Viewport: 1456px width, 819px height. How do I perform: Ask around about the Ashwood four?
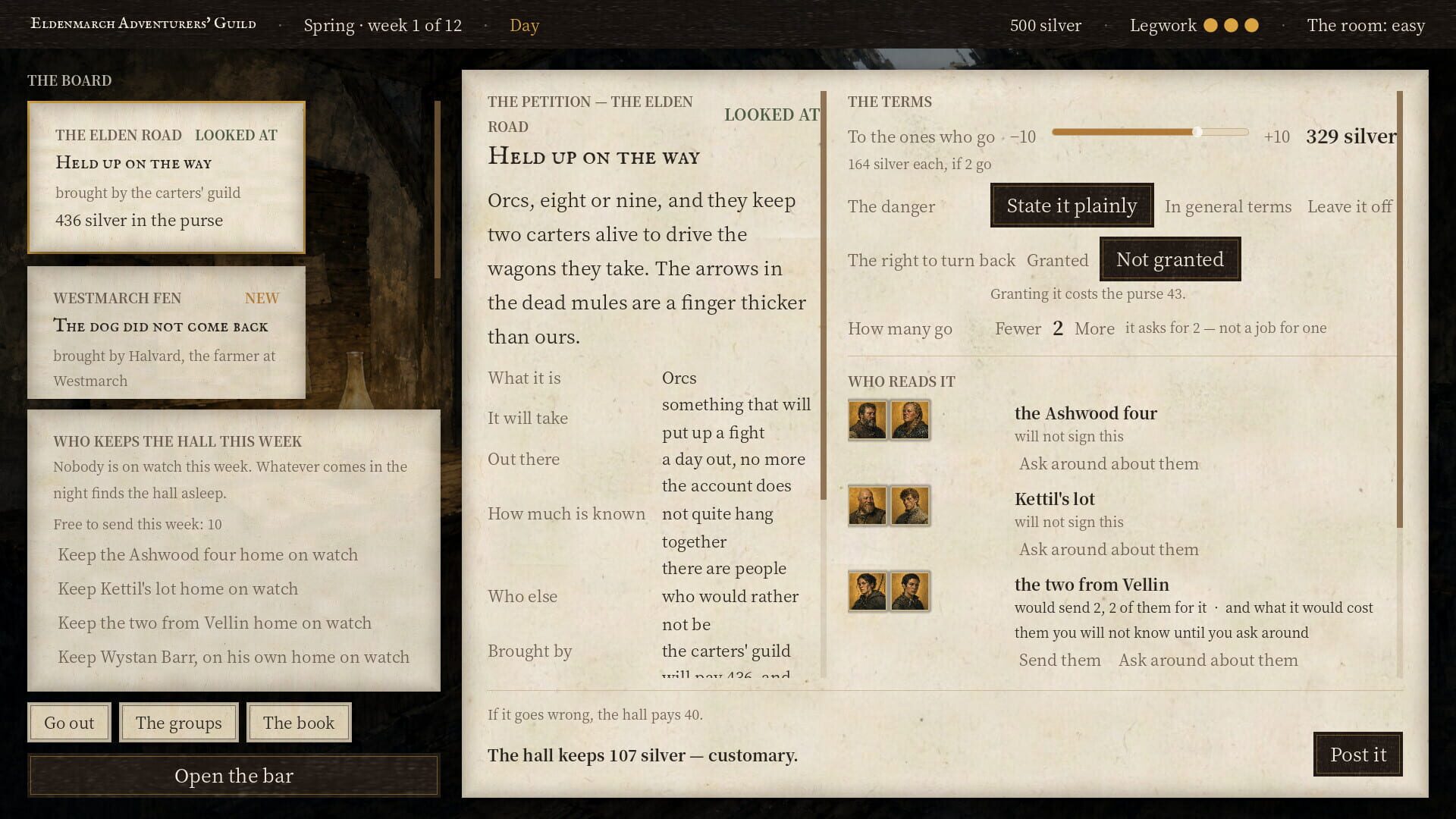1109,464
